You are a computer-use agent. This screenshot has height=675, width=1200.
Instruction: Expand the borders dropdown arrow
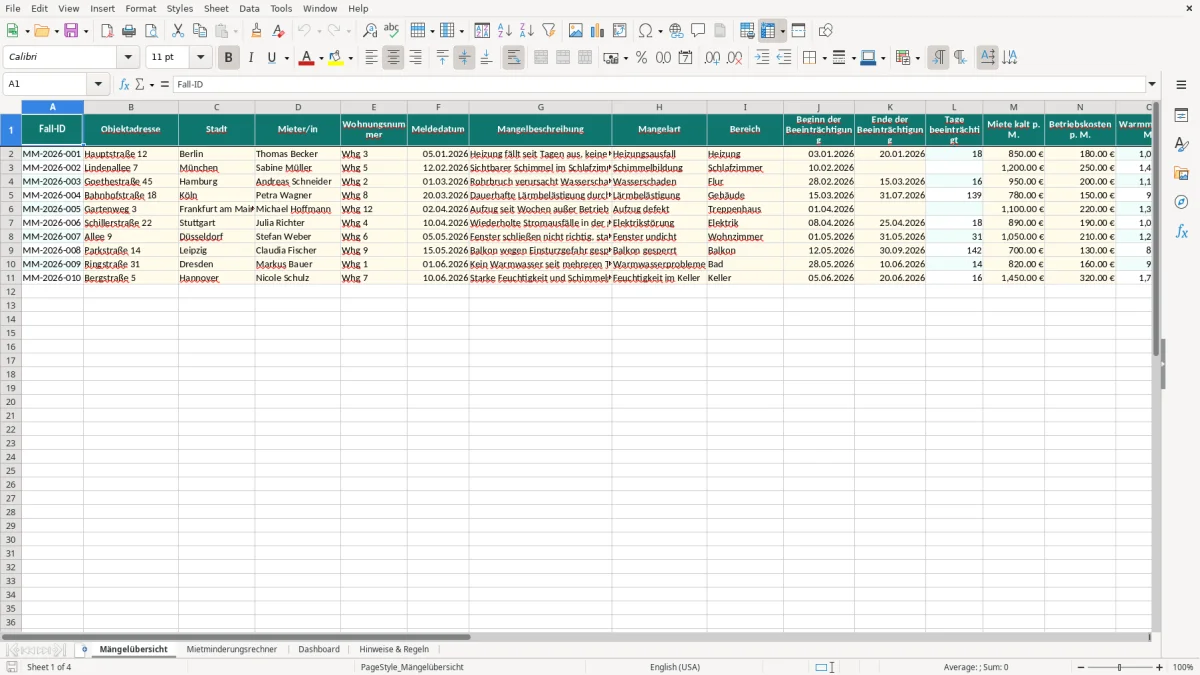(823, 58)
